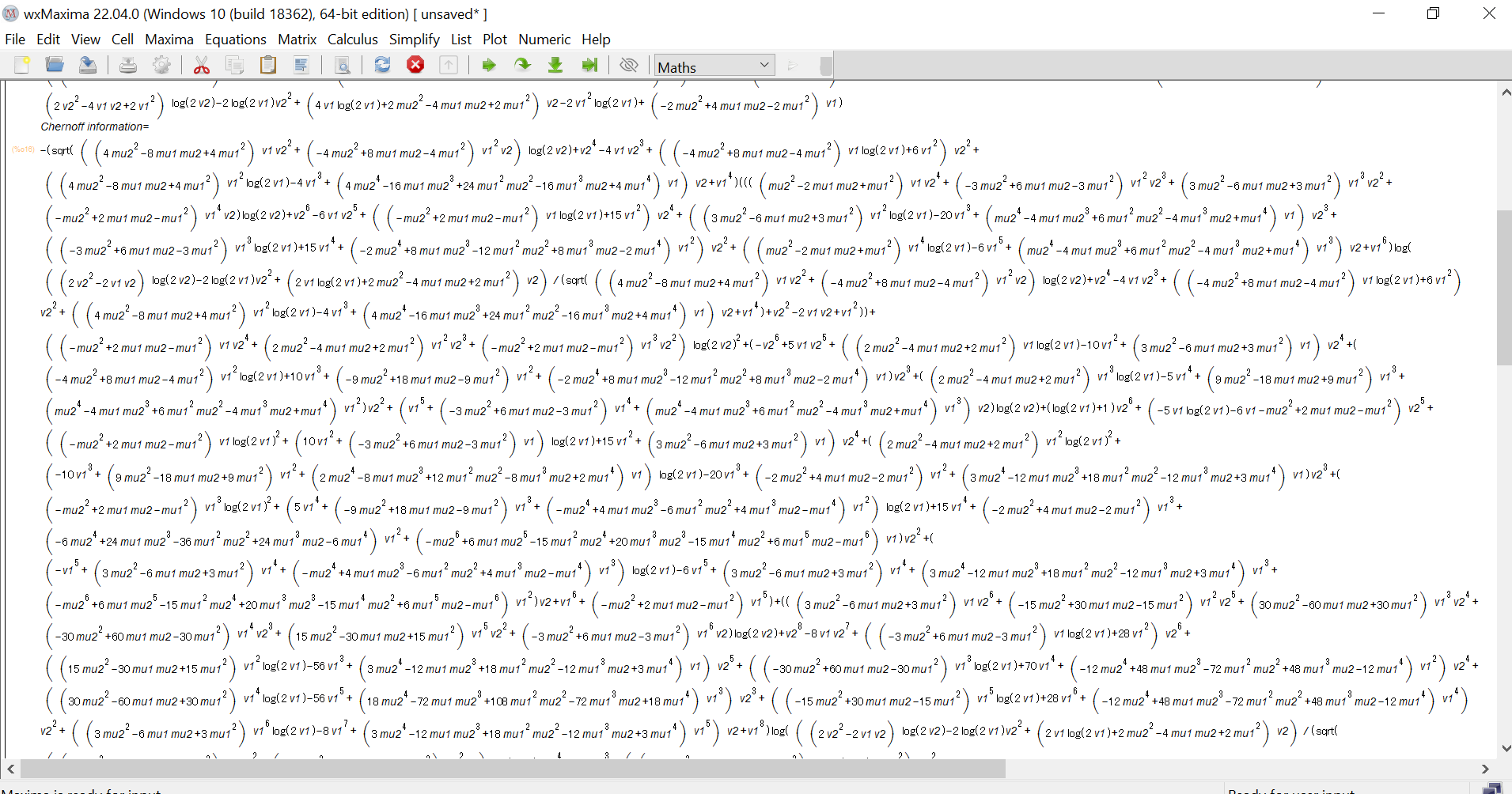Click the wxMaxima icon in the title bar
The width and height of the screenshot is (1512, 794).
11,14
